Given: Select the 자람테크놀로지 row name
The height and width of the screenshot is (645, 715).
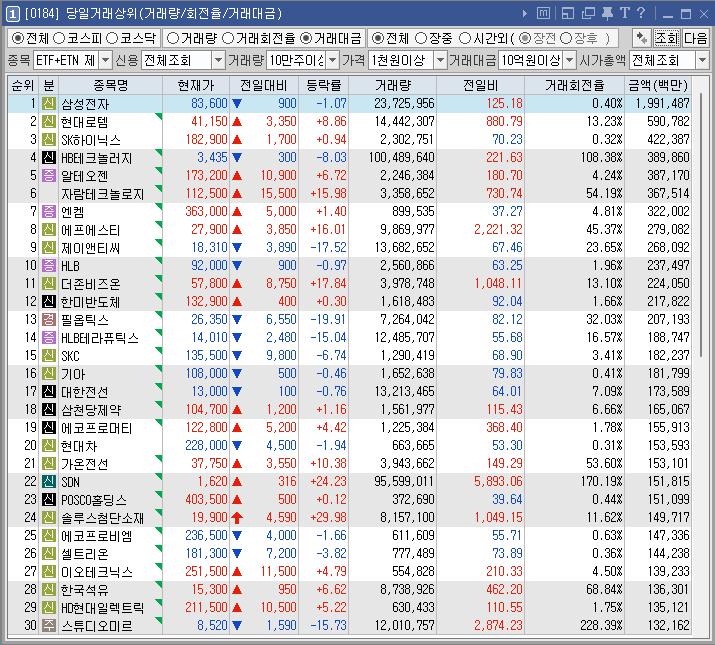Looking at the screenshot, I should (103, 194).
